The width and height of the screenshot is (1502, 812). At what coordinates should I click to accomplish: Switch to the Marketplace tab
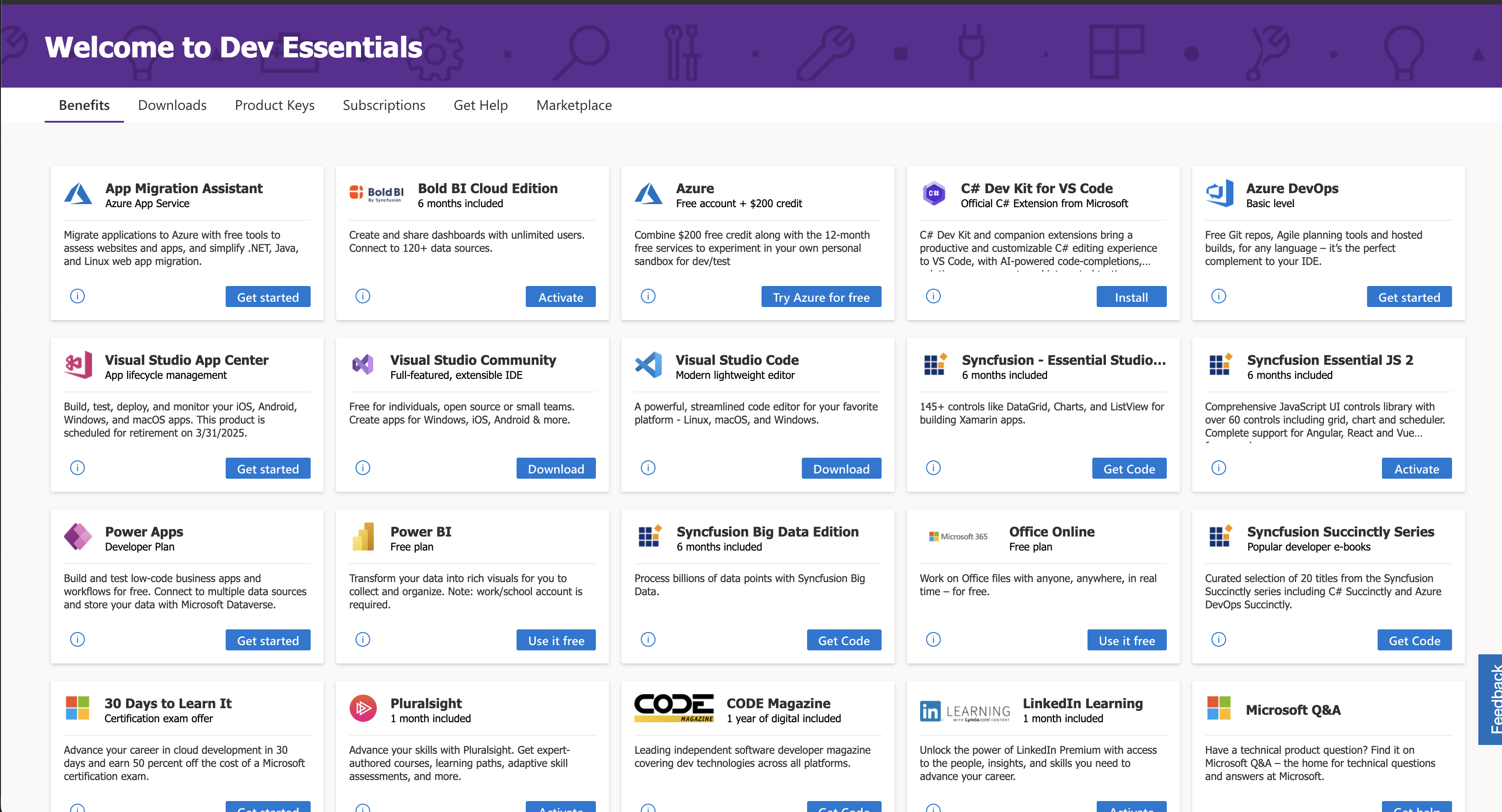pos(574,106)
